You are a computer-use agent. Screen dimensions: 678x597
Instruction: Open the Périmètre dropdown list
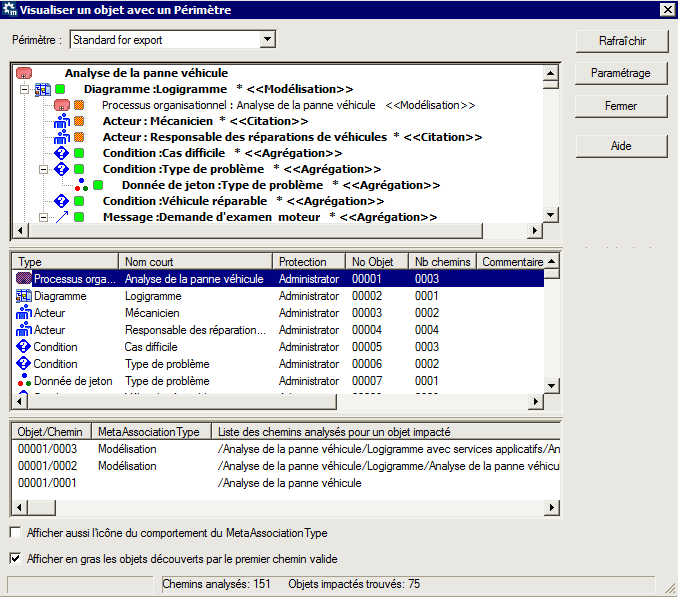coord(266,40)
